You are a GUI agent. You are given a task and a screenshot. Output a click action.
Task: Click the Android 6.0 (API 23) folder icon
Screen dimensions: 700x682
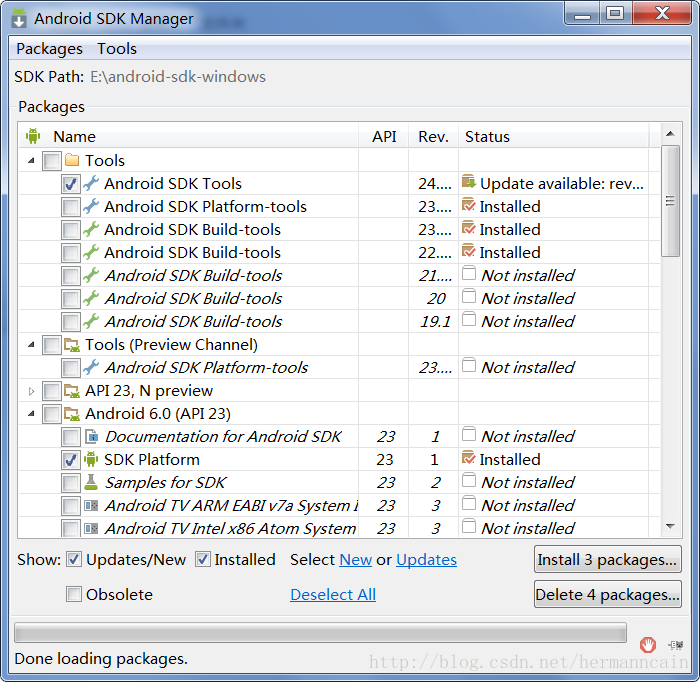pos(72,414)
